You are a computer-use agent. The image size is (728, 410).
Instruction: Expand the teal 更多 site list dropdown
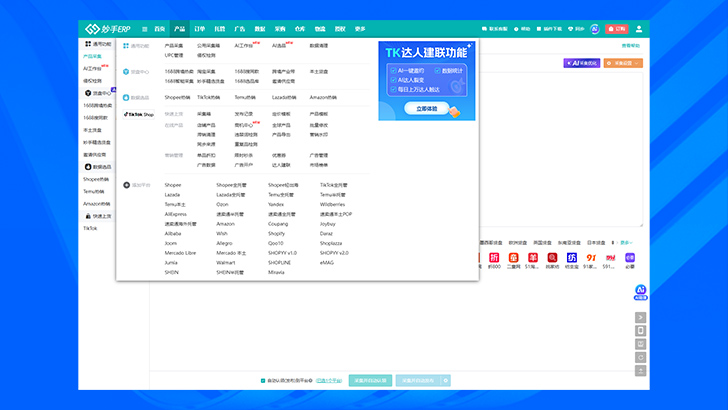pyautogui.click(x=626, y=243)
